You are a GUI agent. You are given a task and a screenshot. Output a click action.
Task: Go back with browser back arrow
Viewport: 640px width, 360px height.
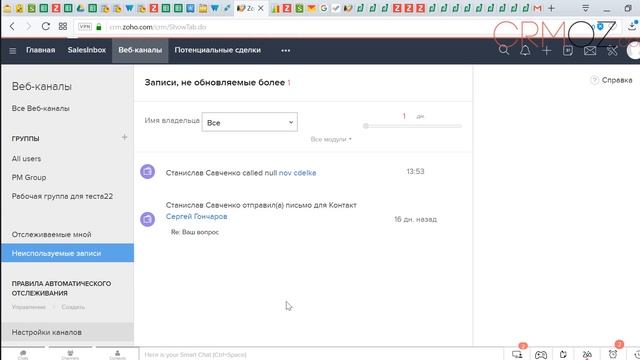(12, 27)
